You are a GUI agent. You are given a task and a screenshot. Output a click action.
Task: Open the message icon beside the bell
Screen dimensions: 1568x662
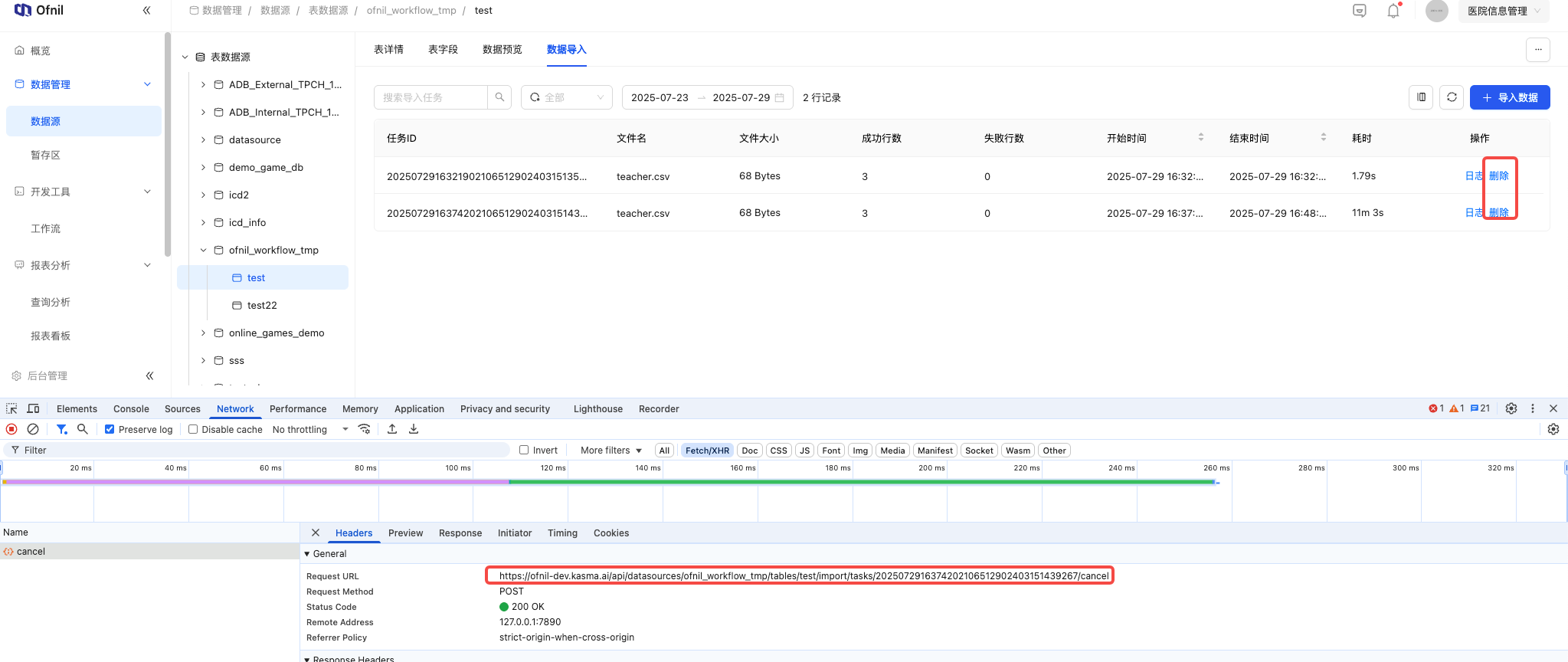pos(1360,11)
